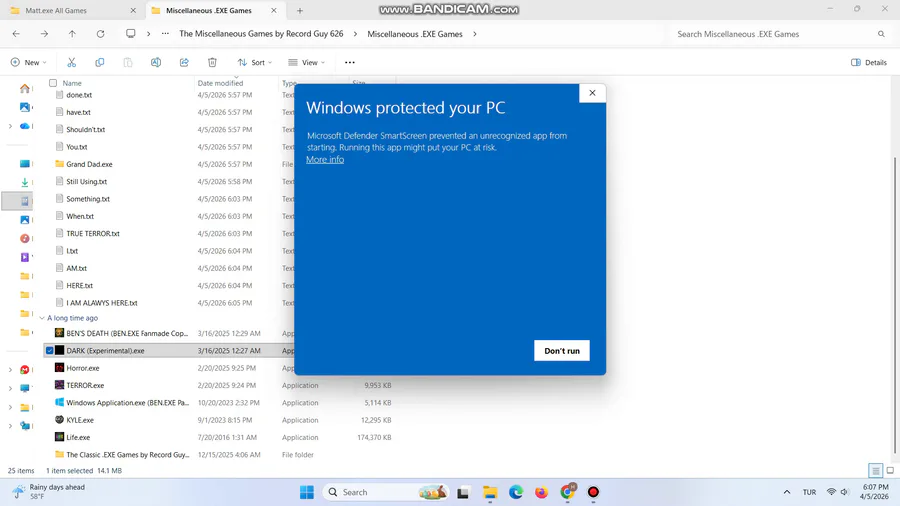Screen dimensions: 900x506
Task: Select the Grand Dad.exe folder
Action: point(89,164)
